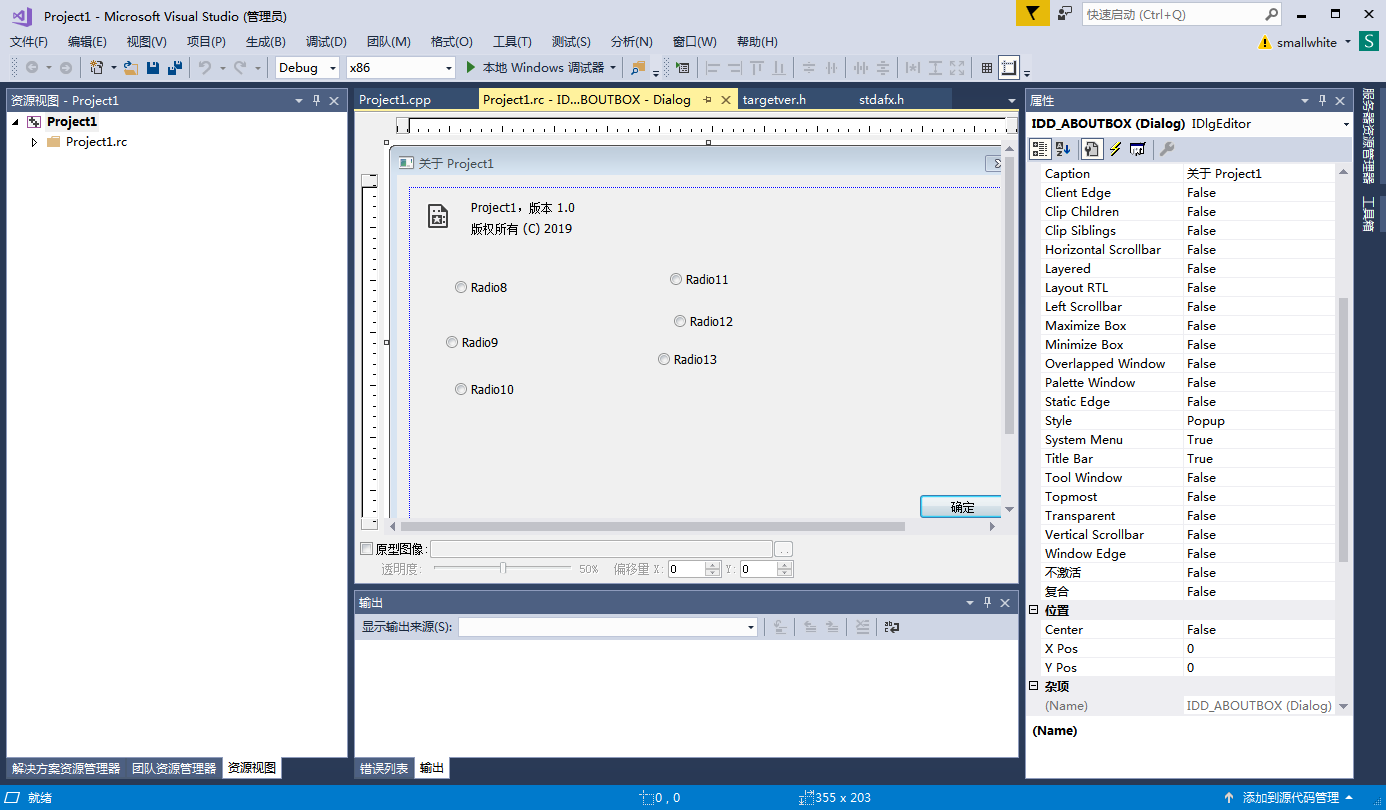Screen dimensions: 1386x810
Task: Adjust the 透明度 slider handle
Action: pyautogui.click(x=503, y=568)
